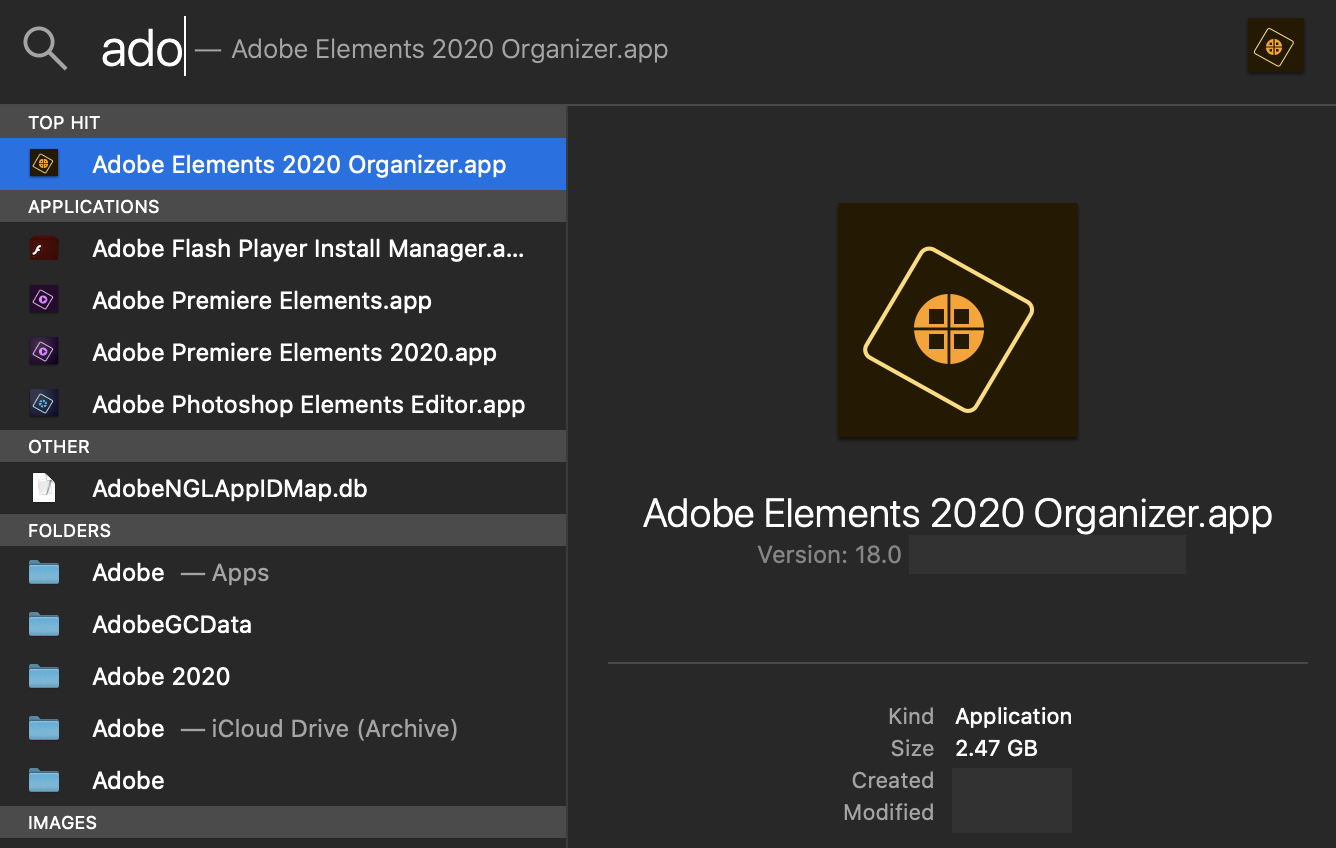Select top hit Adobe Elements 2020 Organizer.app

[x=299, y=164]
